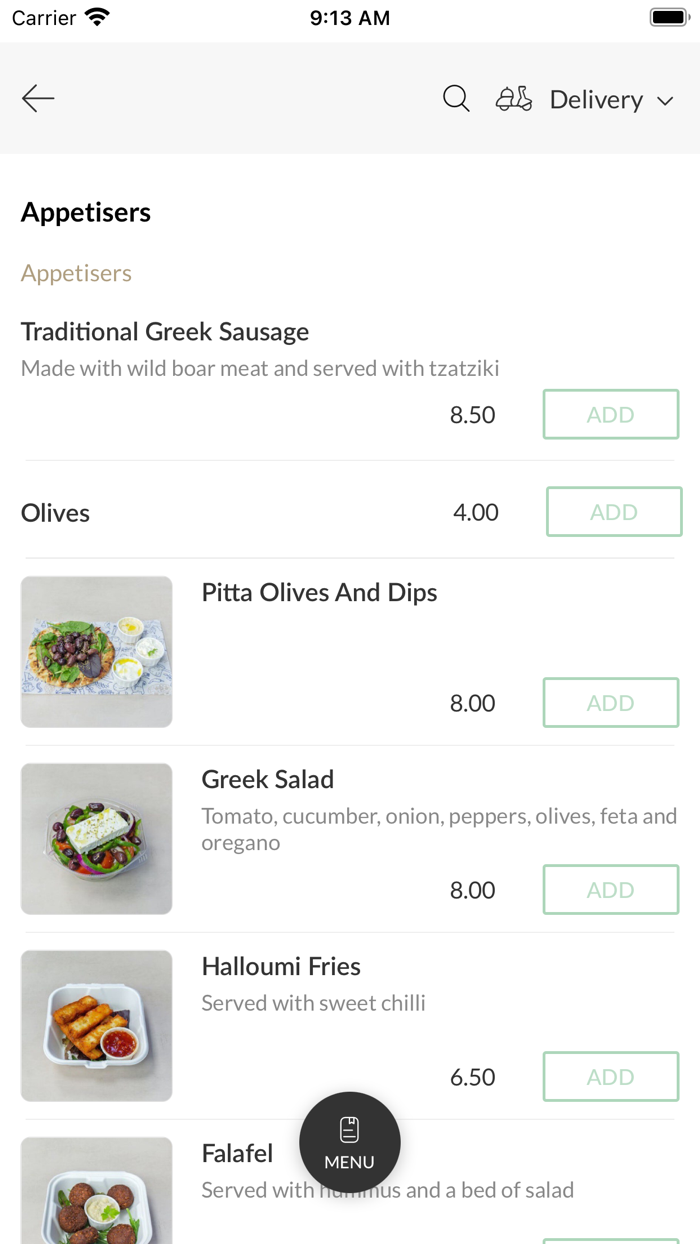Tap the delivery scooter icon
Screen dimensions: 700x1244
coord(514,99)
